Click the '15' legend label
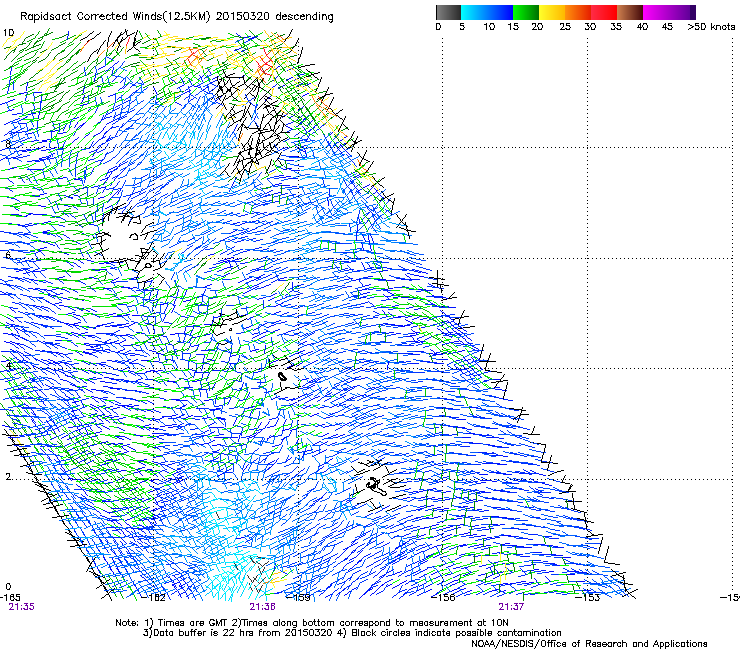The height and width of the screenshot is (650, 740). (x=513, y=27)
